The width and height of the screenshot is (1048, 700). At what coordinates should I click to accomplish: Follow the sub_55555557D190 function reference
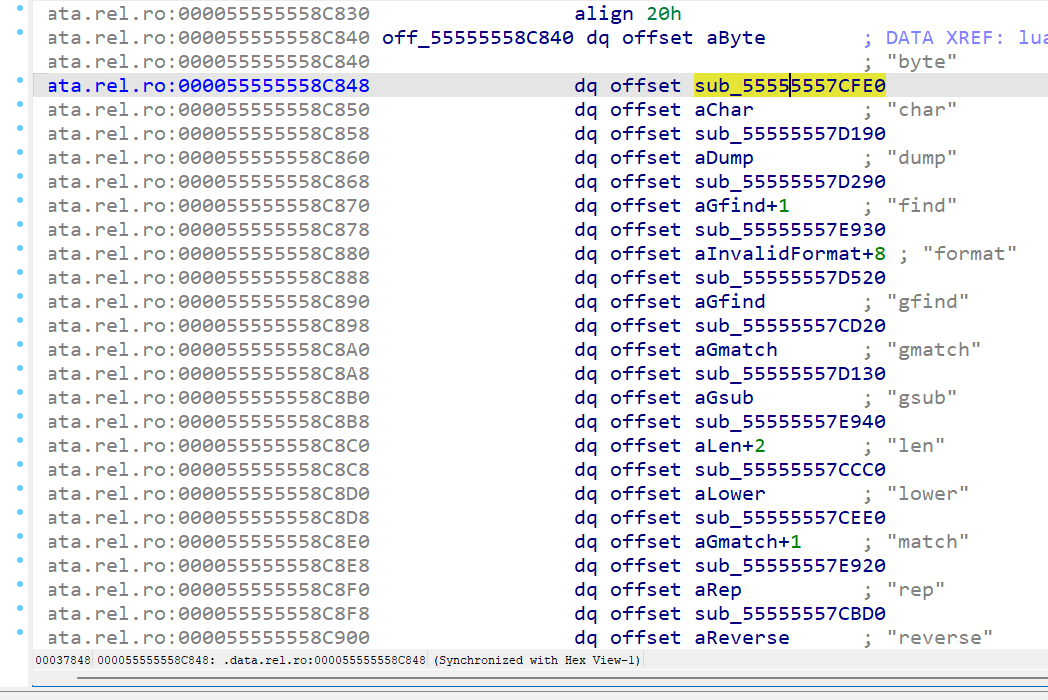click(x=789, y=134)
